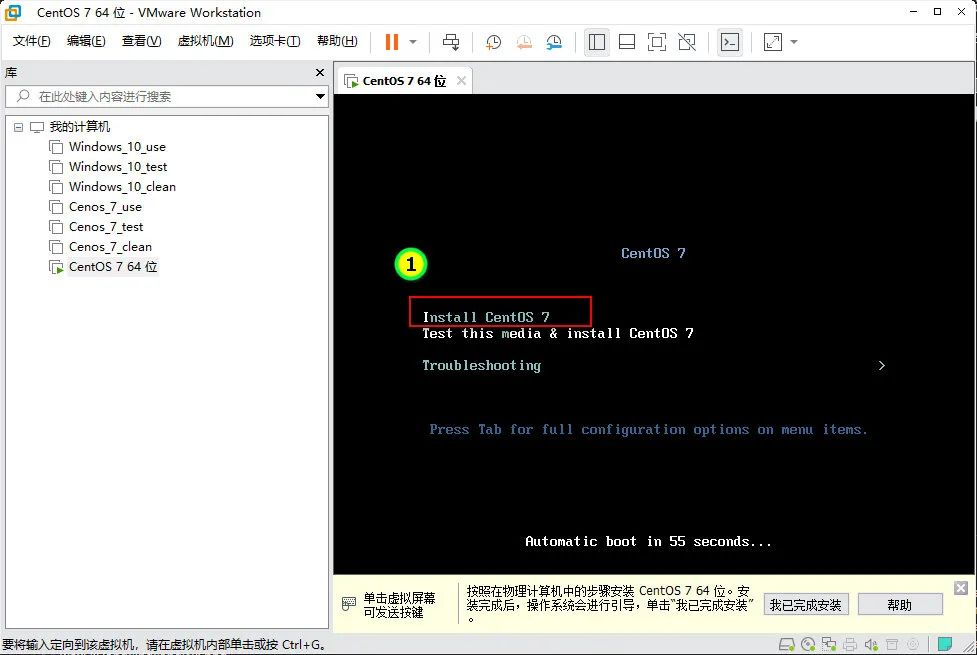
Task: Close the VMware Workstation window
Action: pyautogui.click(x=961, y=12)
